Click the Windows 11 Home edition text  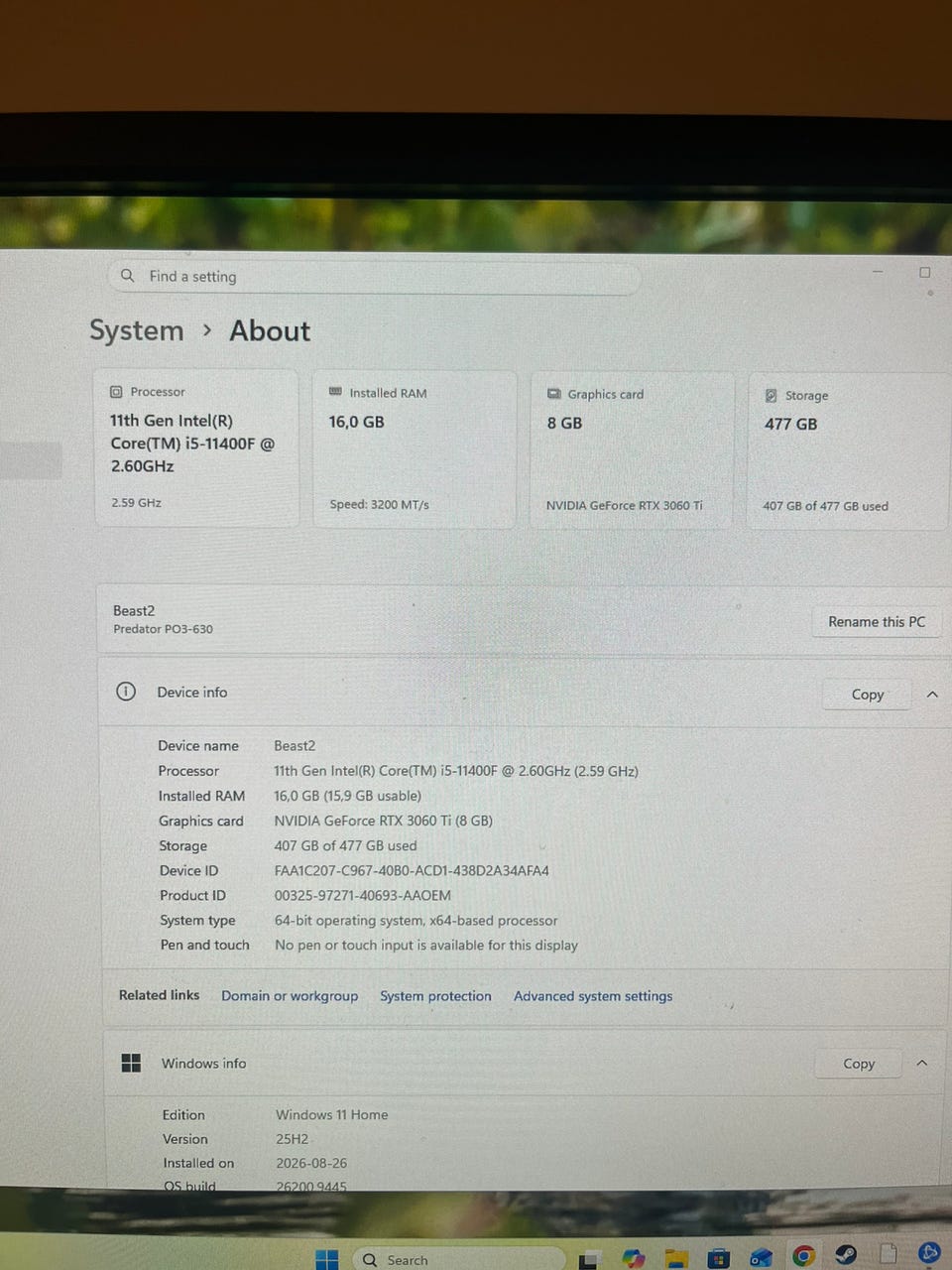pyautogui.click(x=332, y=1115)
